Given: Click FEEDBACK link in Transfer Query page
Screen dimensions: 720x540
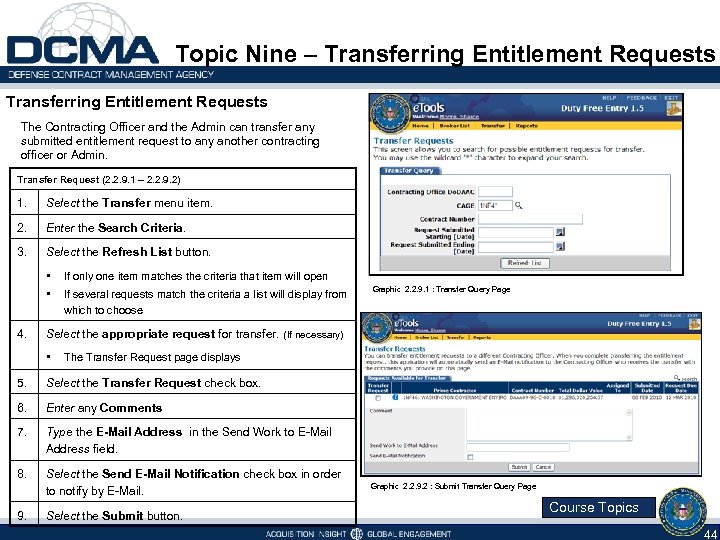Looking at the screenshot, I should tap(641, 98).
